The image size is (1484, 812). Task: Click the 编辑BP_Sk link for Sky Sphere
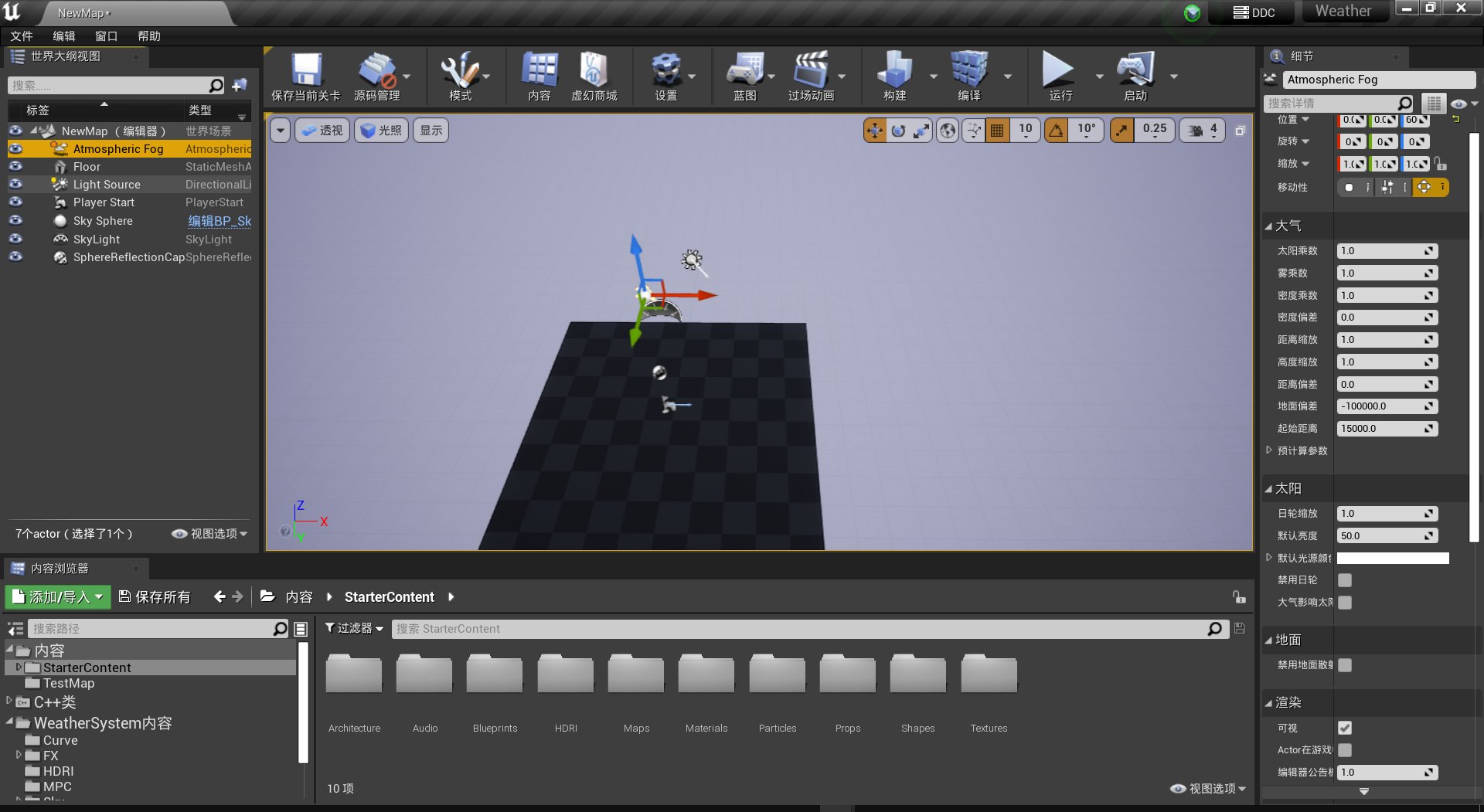pos(220,220)
